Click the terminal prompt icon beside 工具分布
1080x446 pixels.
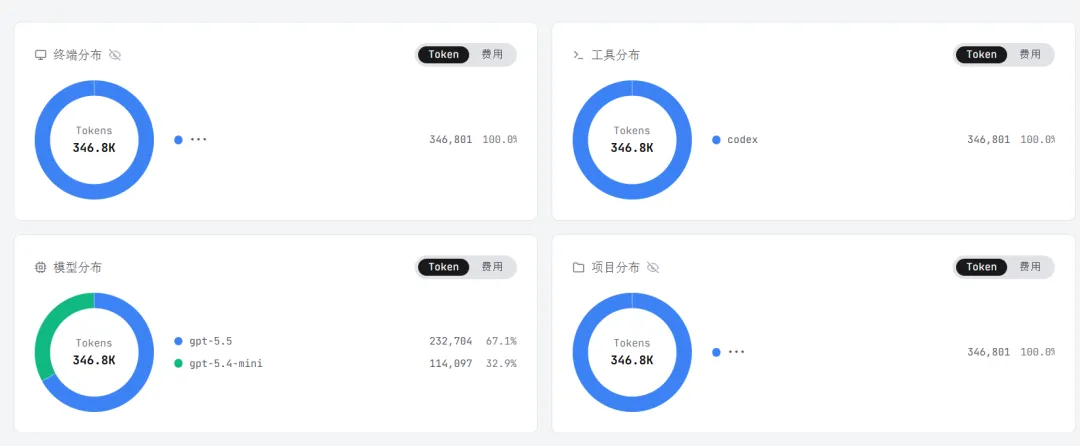(578, 55)
